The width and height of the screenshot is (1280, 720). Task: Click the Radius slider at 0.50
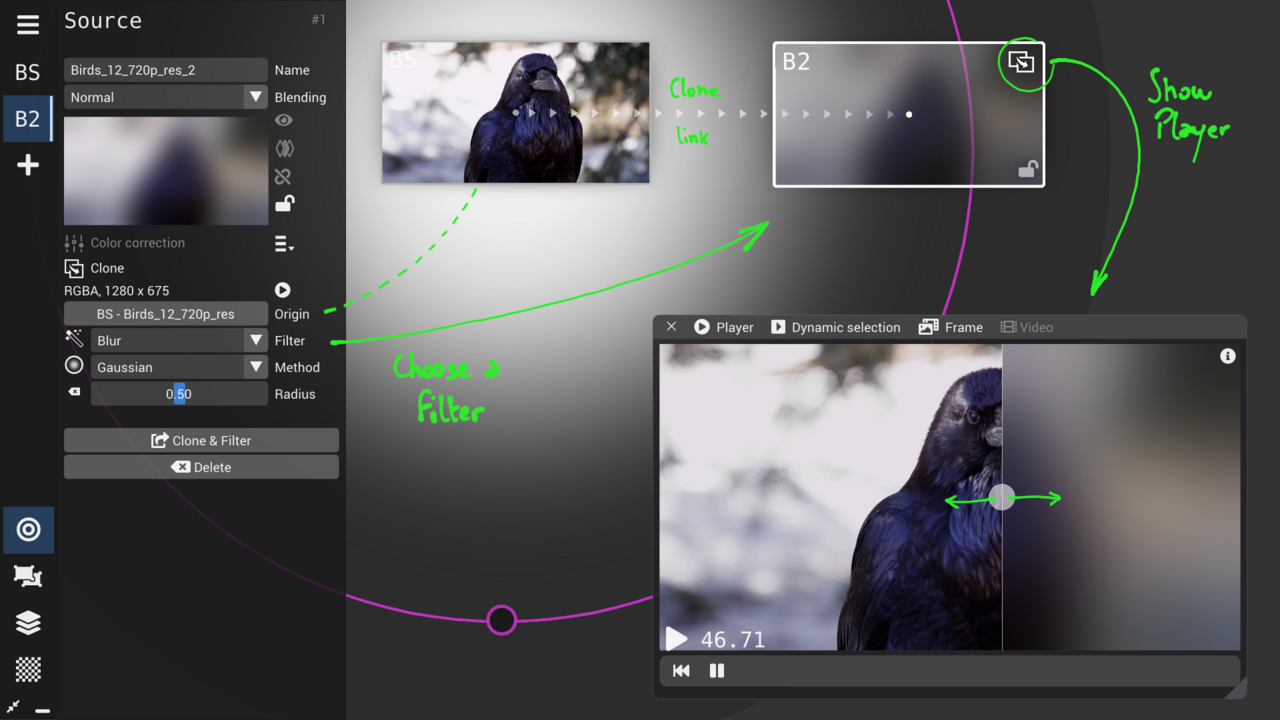[179, 394]
